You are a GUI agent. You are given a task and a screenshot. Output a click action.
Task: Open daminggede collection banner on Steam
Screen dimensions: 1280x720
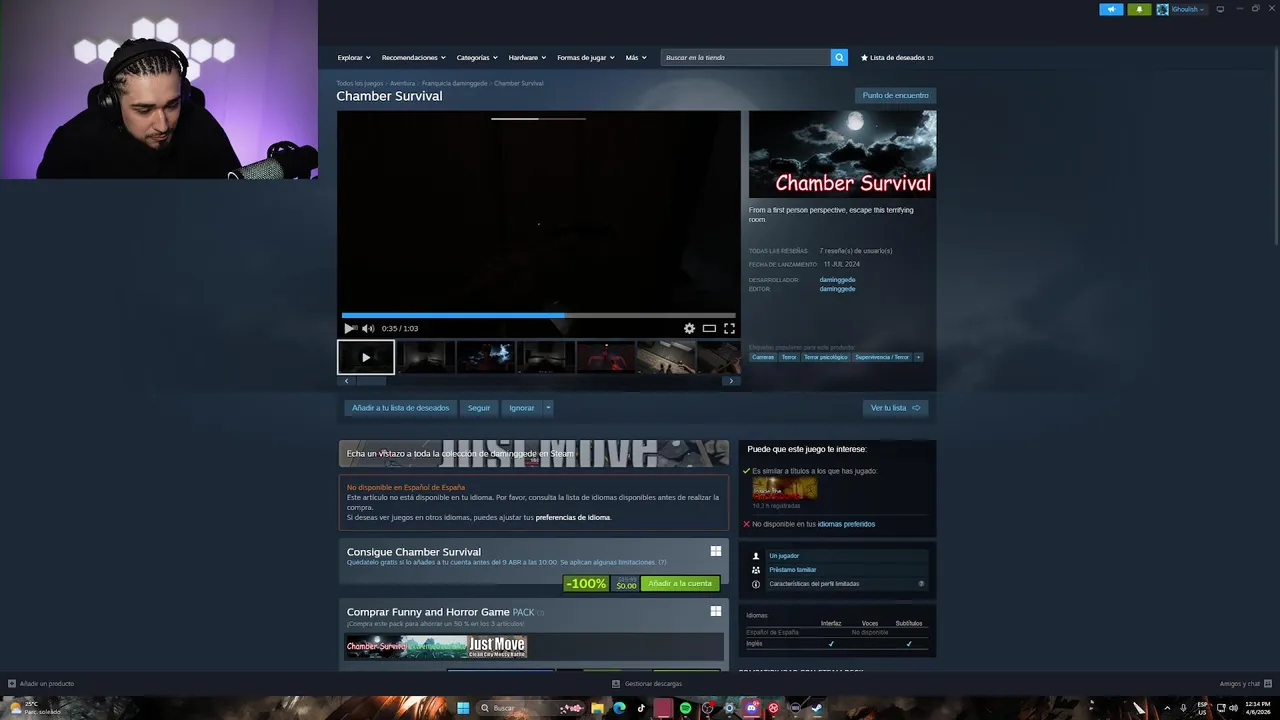[534, 454]
